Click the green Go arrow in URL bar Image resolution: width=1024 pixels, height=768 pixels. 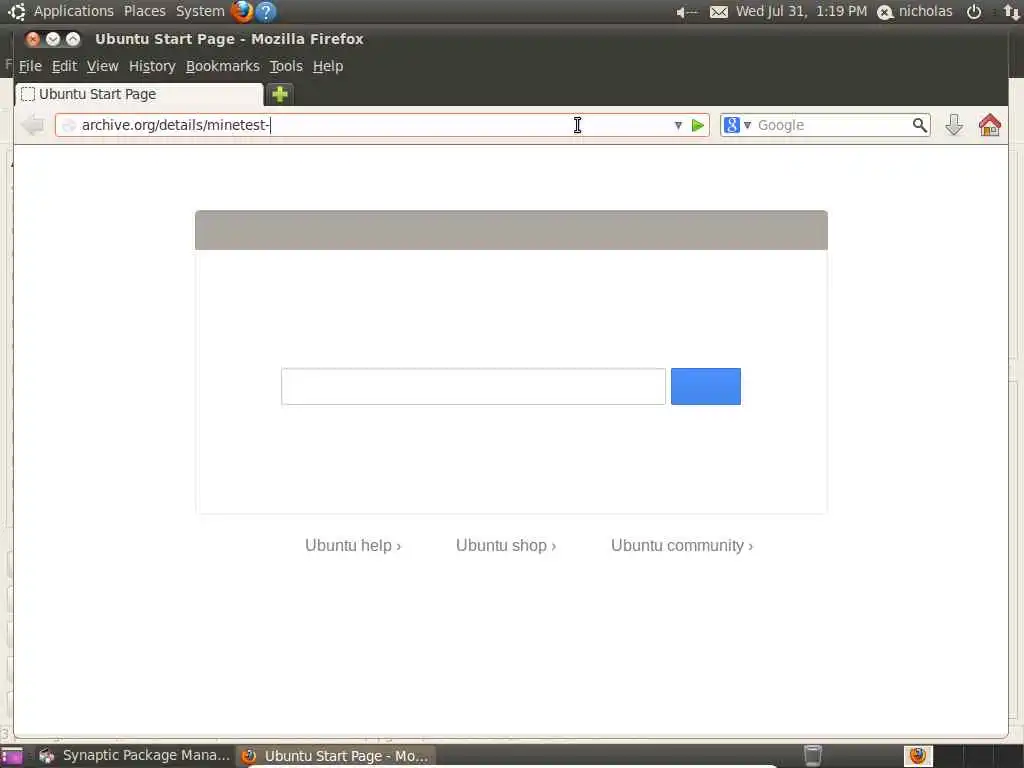697,125
